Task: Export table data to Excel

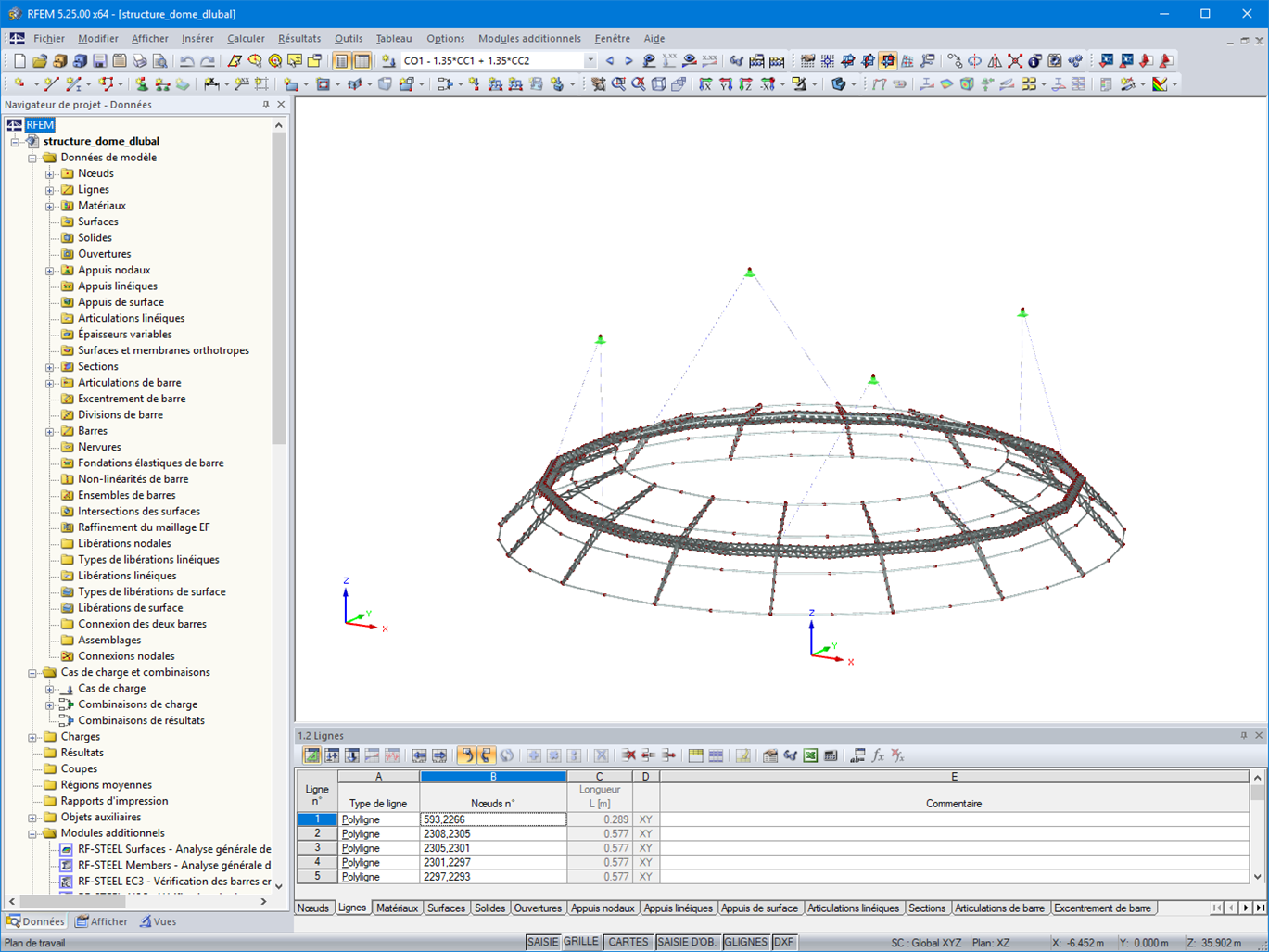Action: 808,755
